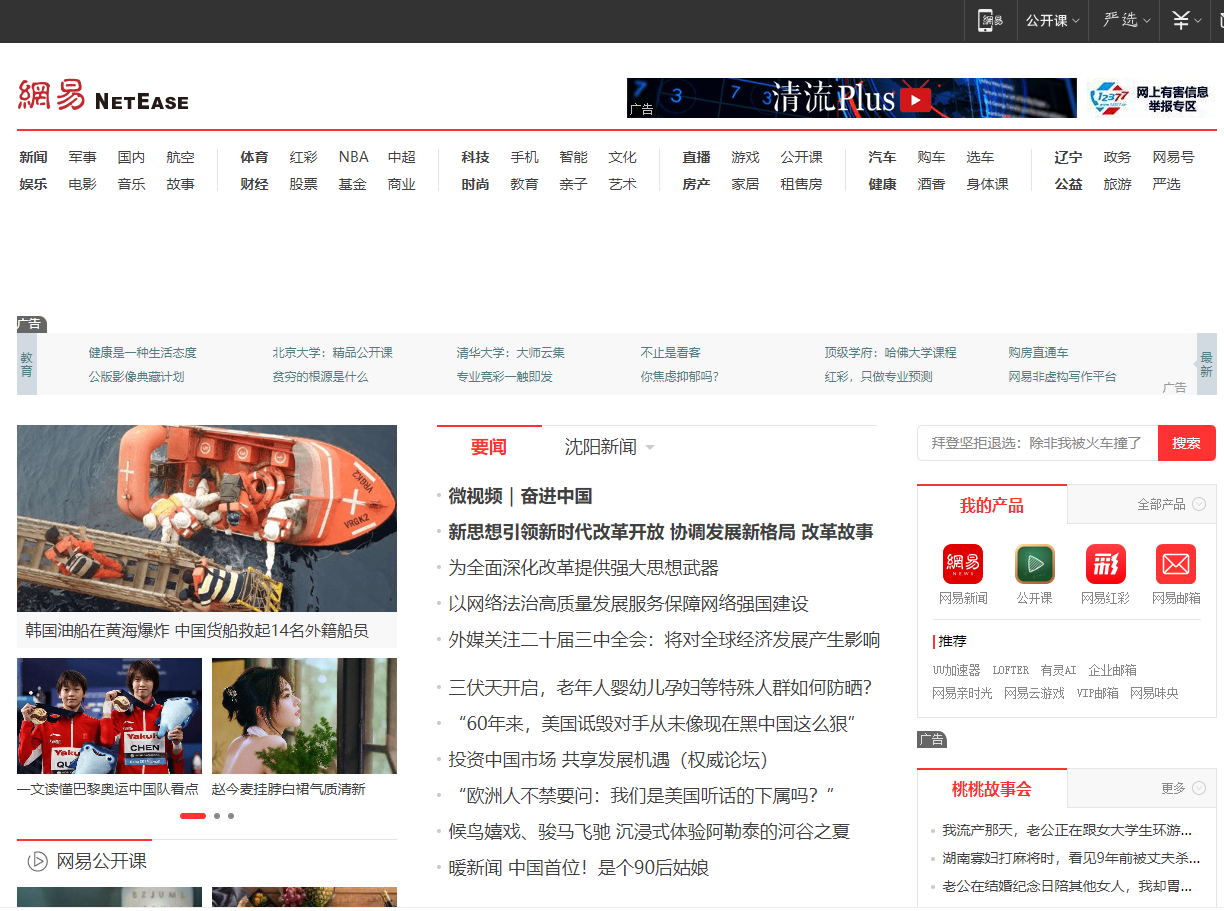Open 体育 in the navigation menu
The image size is (1224, 911).
pos(254,157)
